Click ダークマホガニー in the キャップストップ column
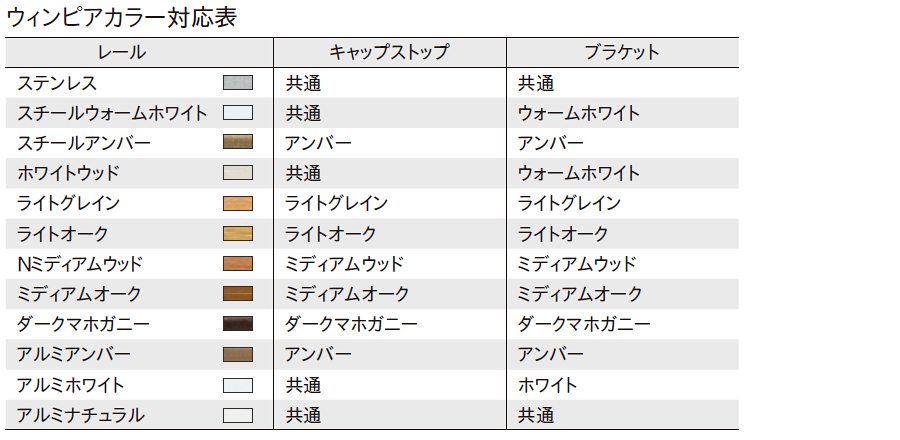Screen dimensions: 900x440 pyautogui.click(x=351, y=324)
